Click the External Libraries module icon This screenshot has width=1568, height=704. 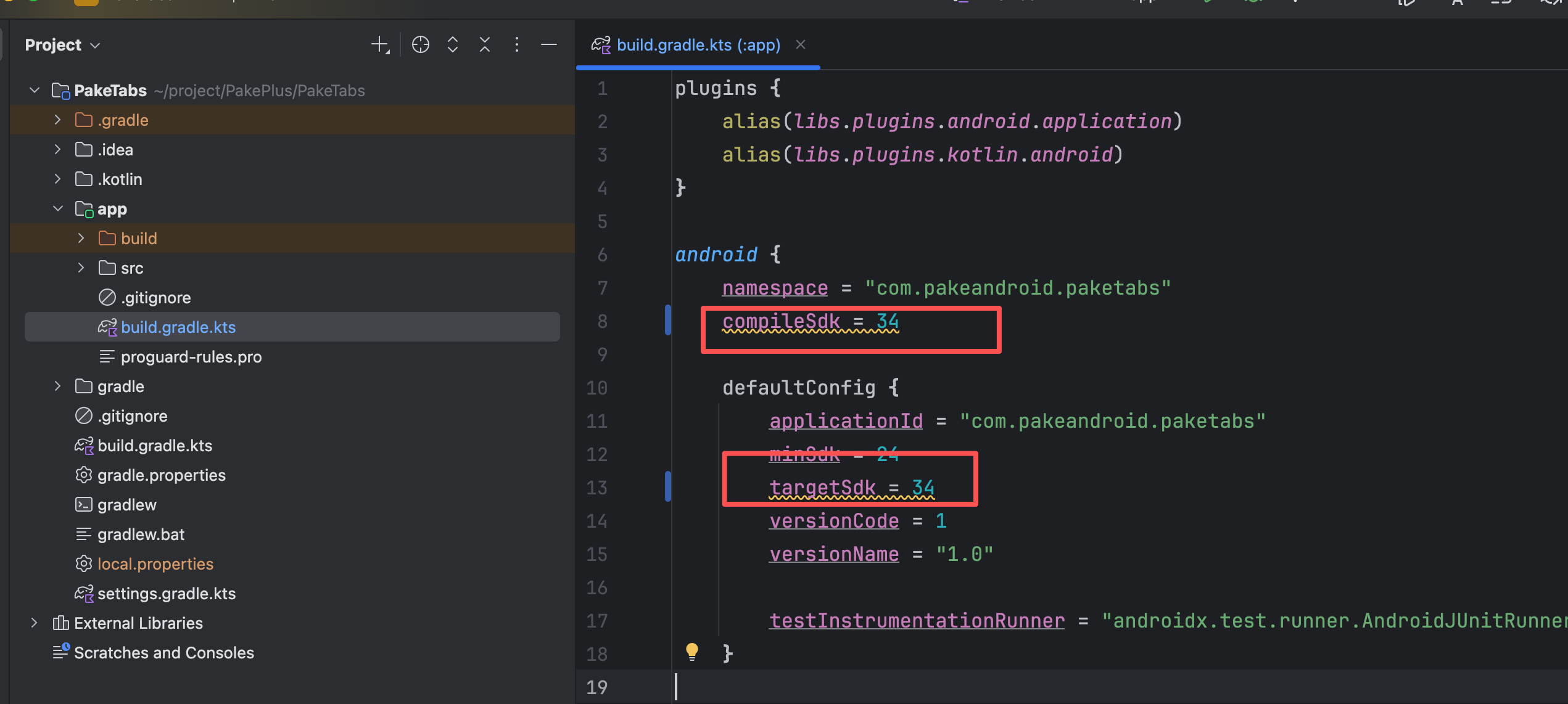(60, 623)
